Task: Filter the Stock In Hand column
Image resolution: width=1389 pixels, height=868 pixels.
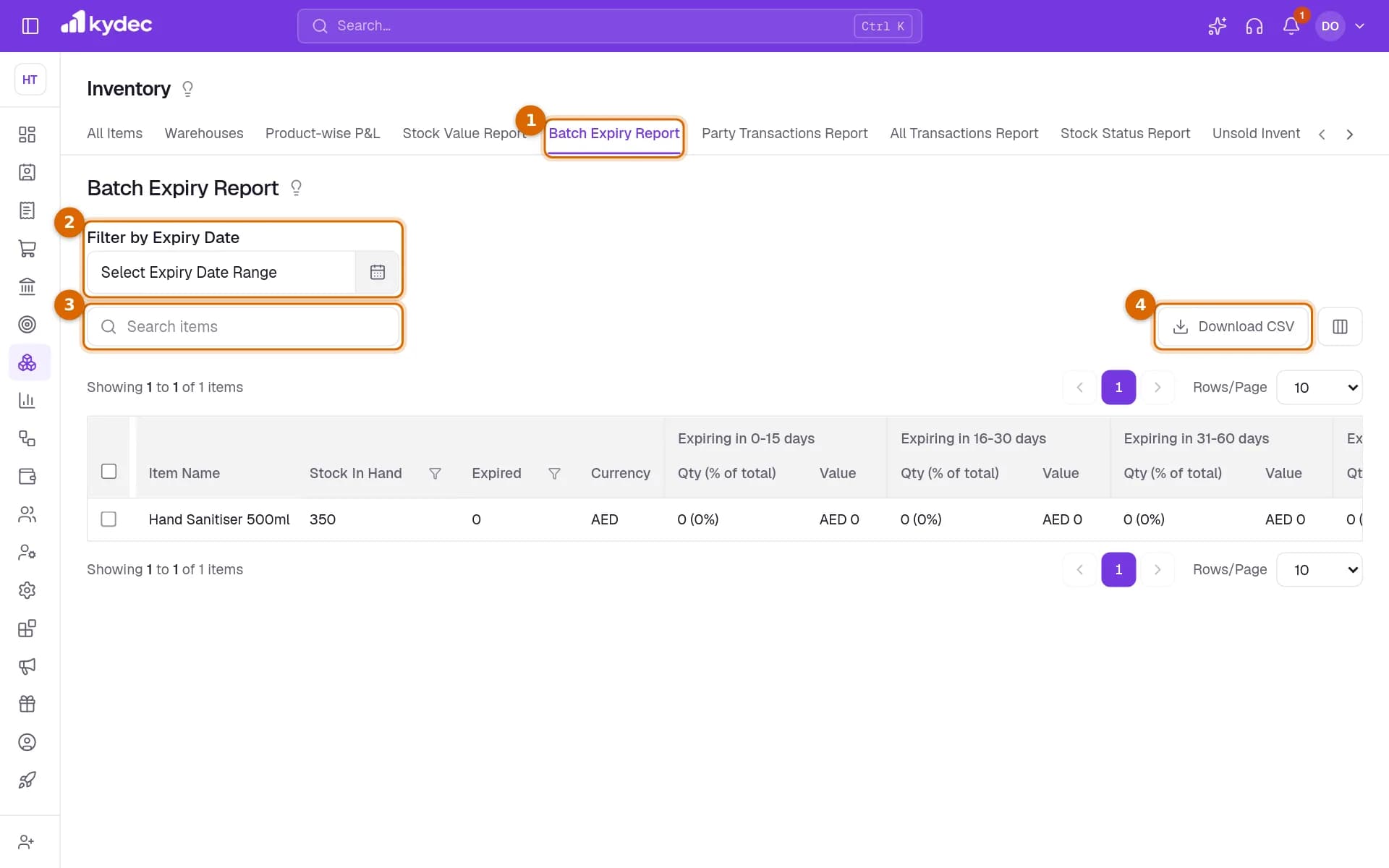Action: [435, 473]
